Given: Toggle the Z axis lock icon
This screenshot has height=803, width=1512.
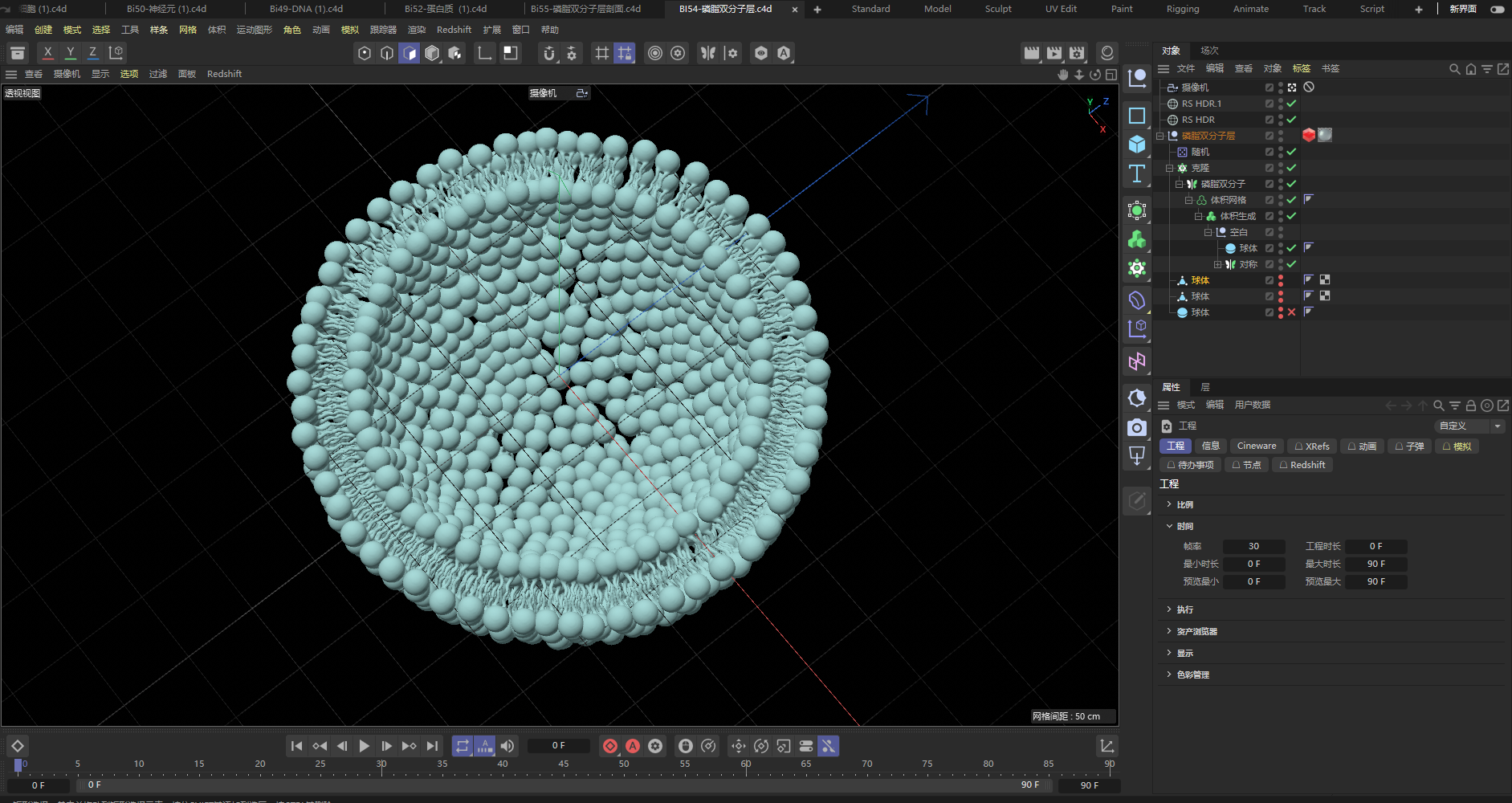Looking at the screenshot, I should click(x=93, y=53).
